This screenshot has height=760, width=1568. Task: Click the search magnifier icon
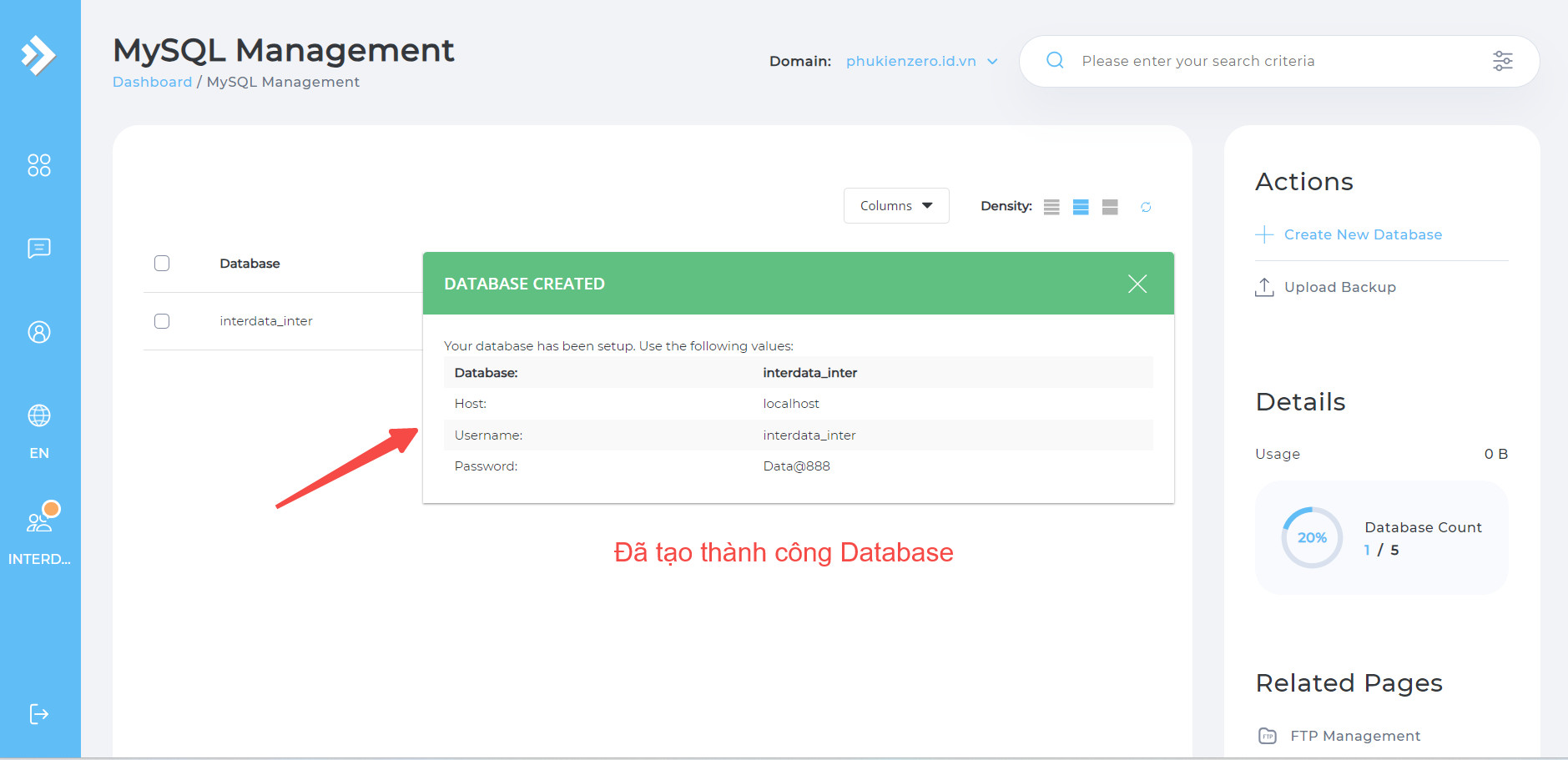pos(1055,60)
